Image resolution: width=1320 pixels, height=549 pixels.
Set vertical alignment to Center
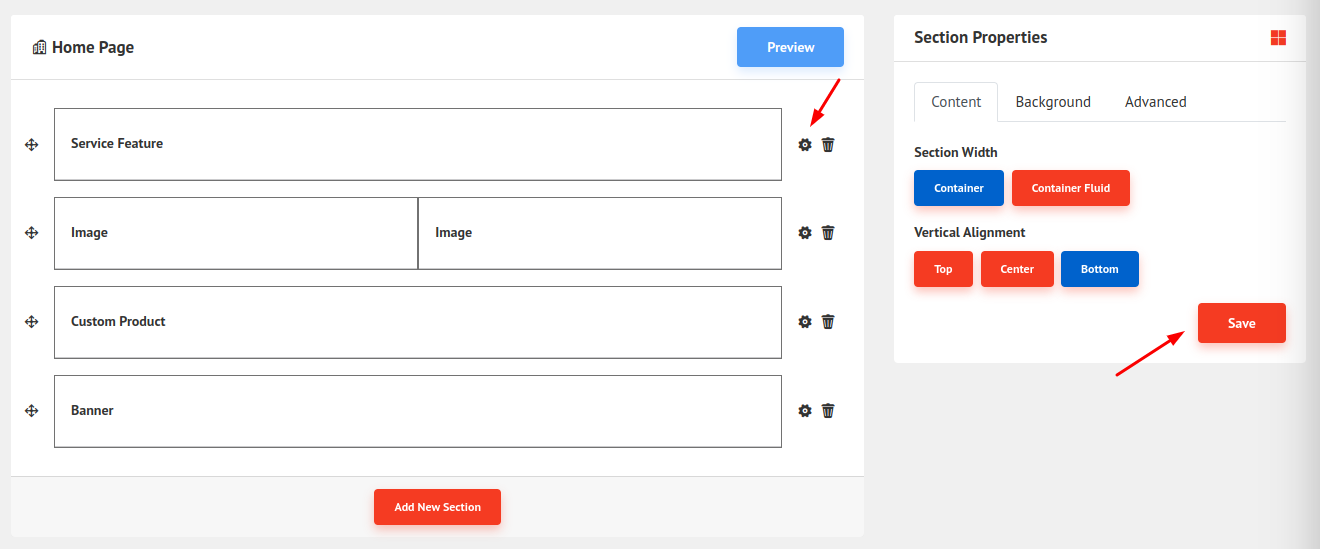tap(1017, 269)
